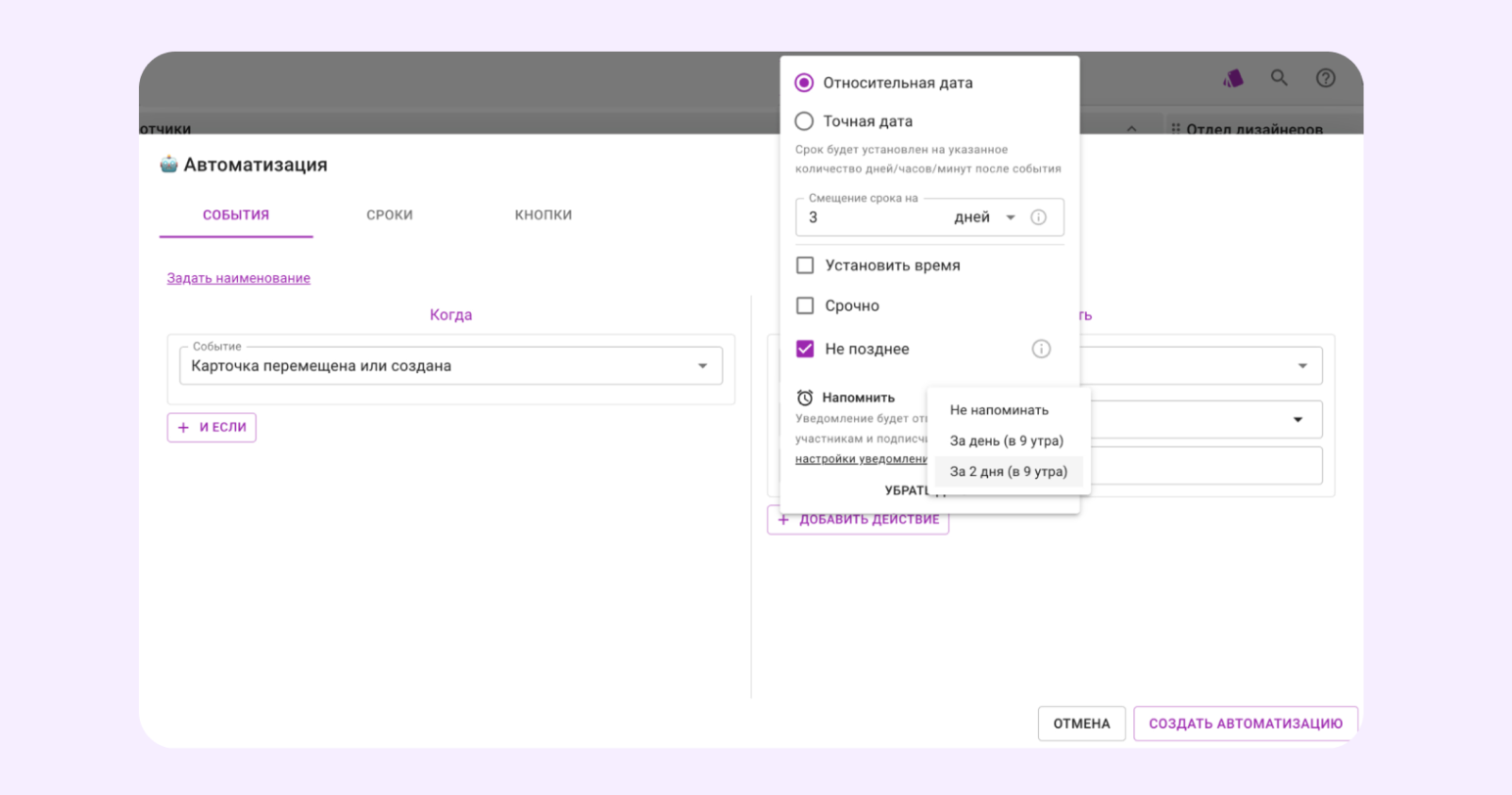Viewport: 1512px width, 795px height.
Task: Select Относительная дата radio option
Action: point(804,83)
